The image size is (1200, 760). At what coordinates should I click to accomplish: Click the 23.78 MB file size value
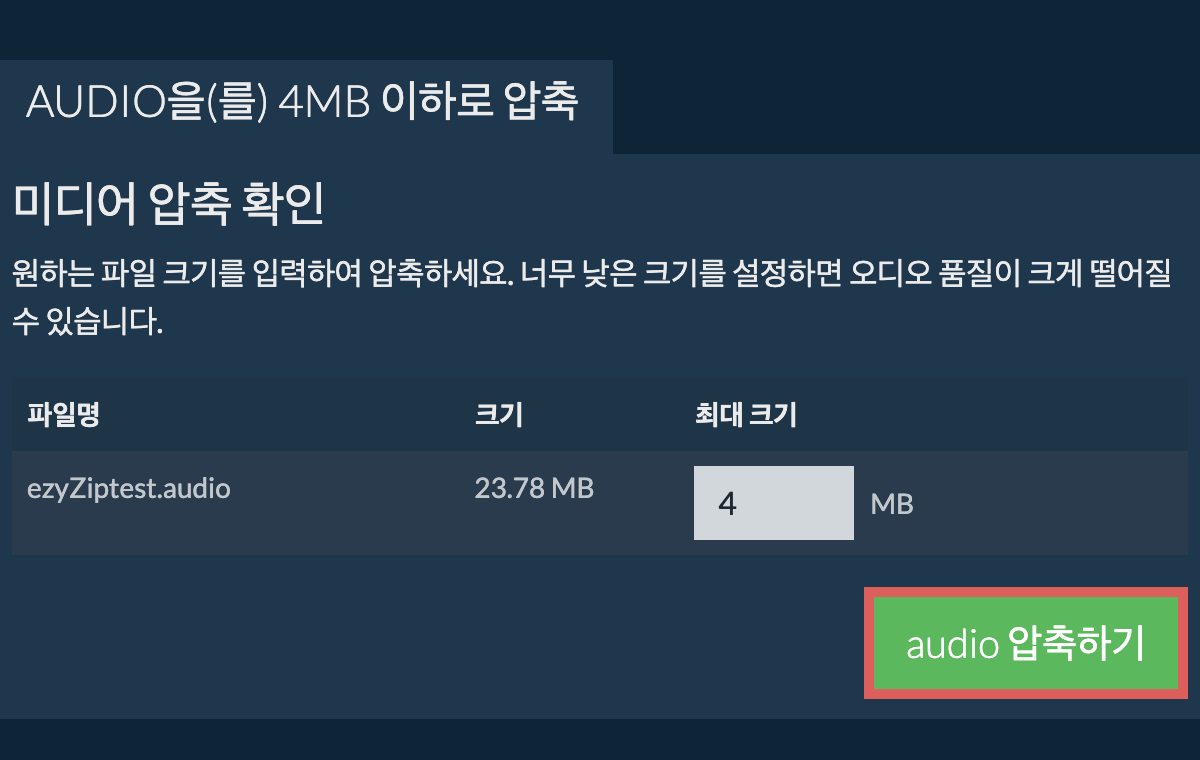[x=534, y=489]
